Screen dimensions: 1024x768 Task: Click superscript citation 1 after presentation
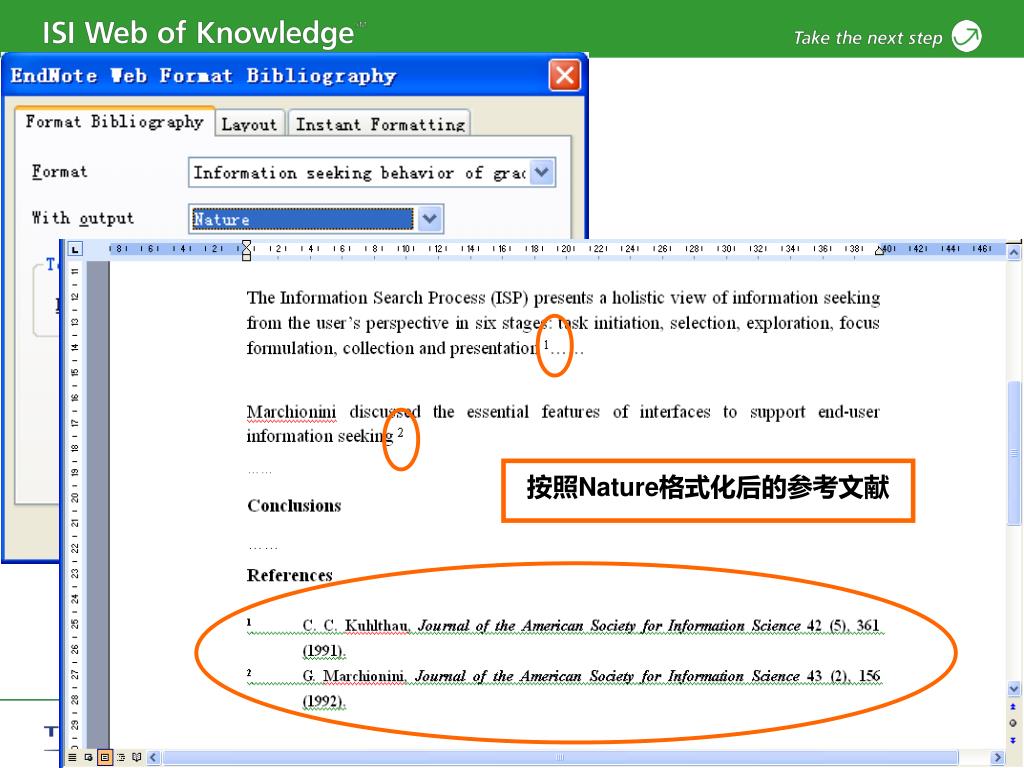(547, 344)
